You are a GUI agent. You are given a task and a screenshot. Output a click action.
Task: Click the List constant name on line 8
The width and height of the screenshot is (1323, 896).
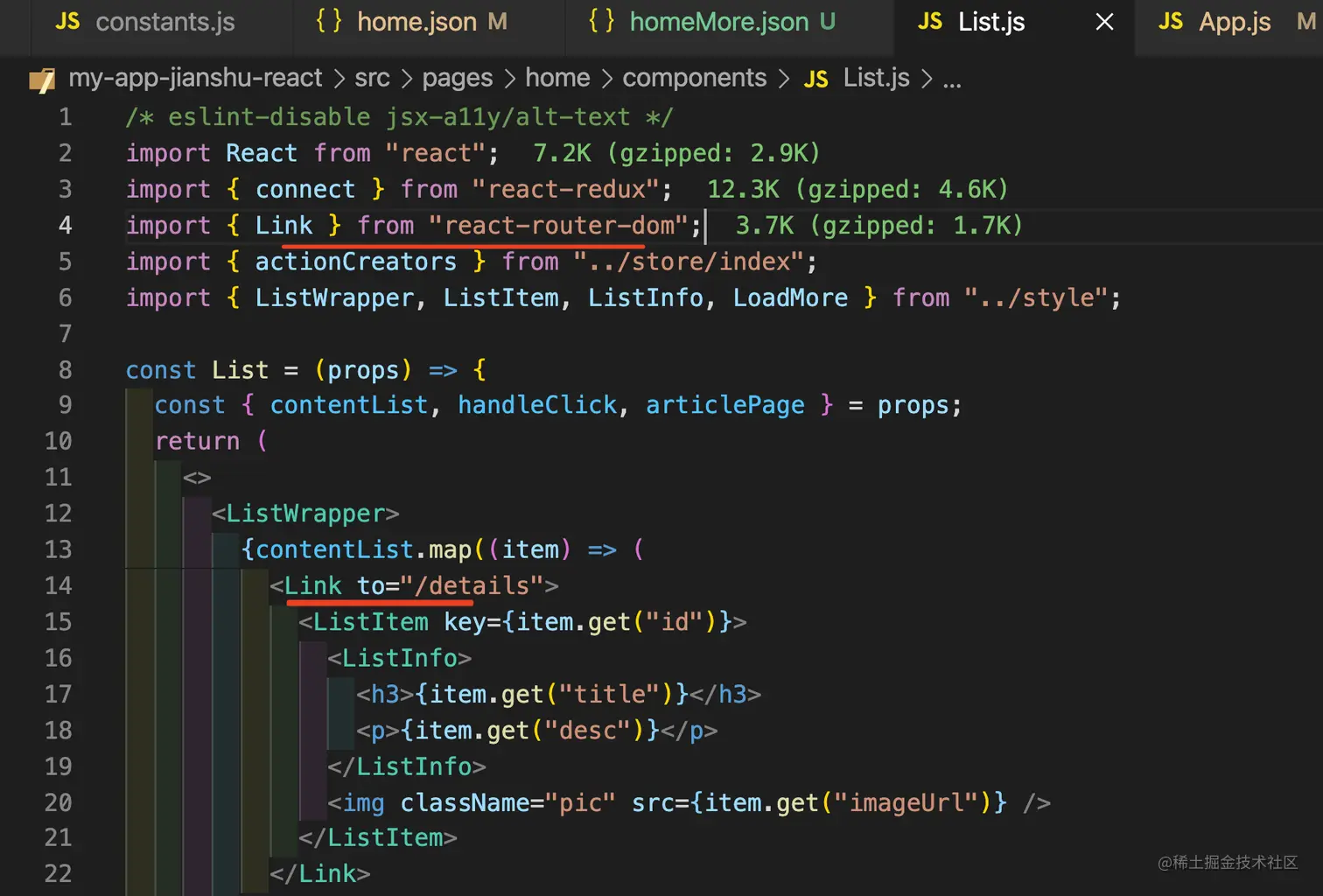coord(240,370)
